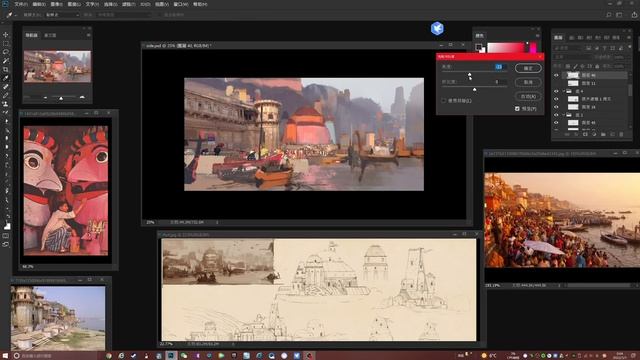Image resolution: width=640 pixels, height=360 pixels.
Task: Click 确定 button in brightness dialog
Action: (528, 68)
